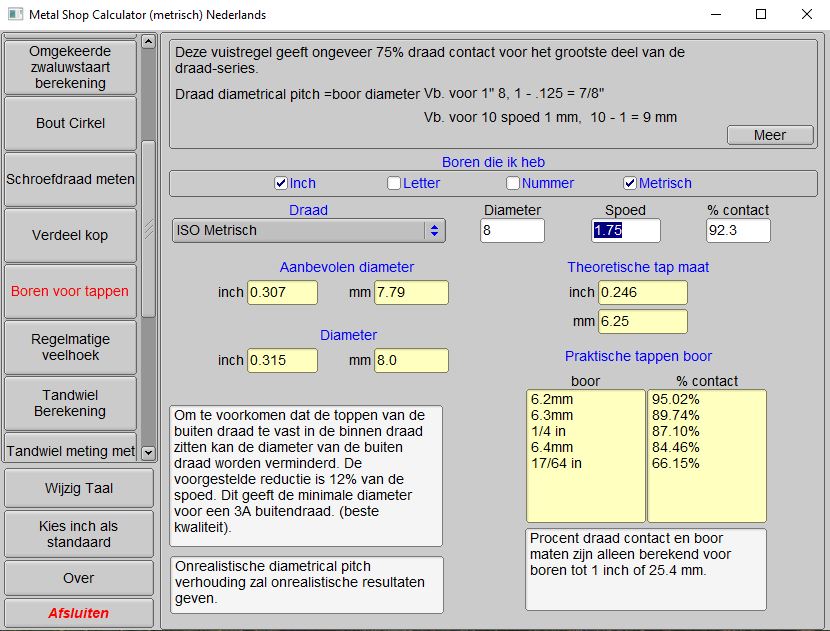
Task: Maximize the Metal Shop Calculator window
Action: point(761,14)
